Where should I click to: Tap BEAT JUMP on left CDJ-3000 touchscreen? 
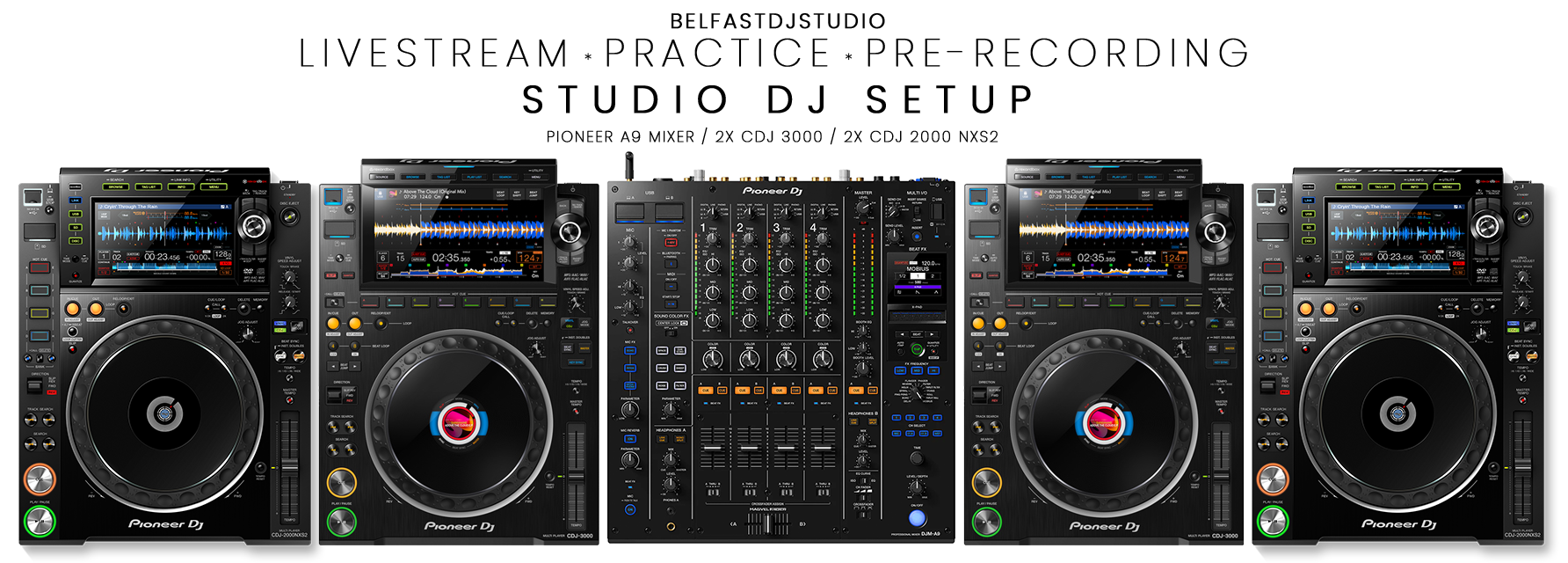(532, 194)
